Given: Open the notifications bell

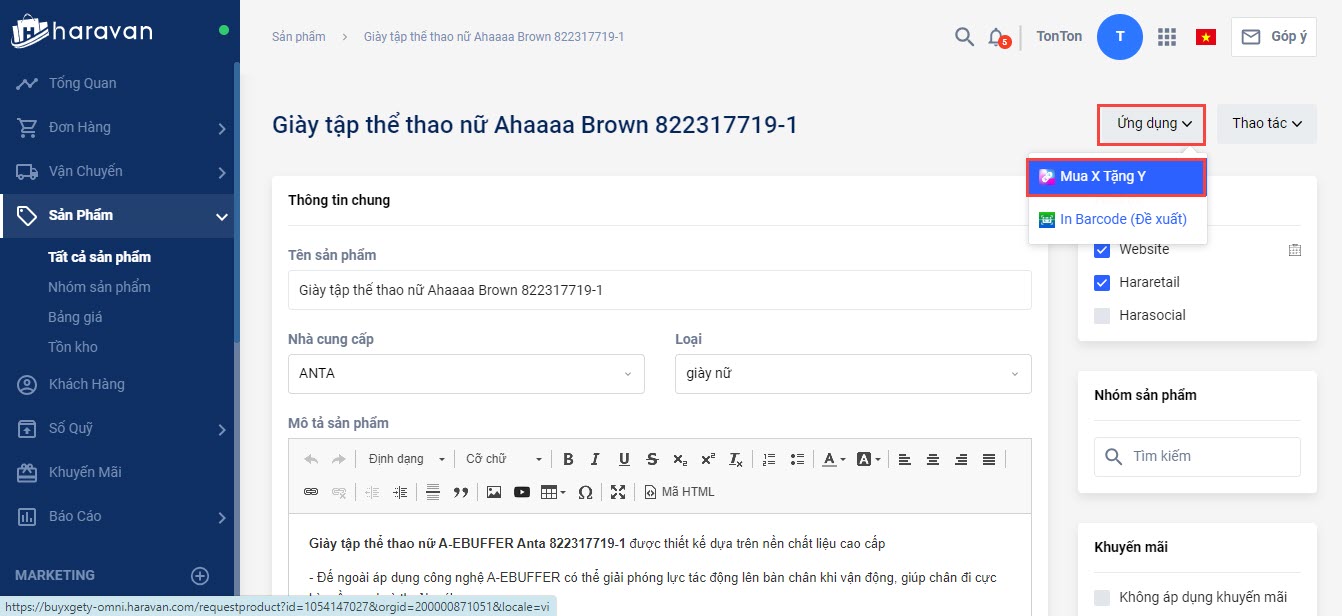Looking at the screenshot, I should click(996, 37).
